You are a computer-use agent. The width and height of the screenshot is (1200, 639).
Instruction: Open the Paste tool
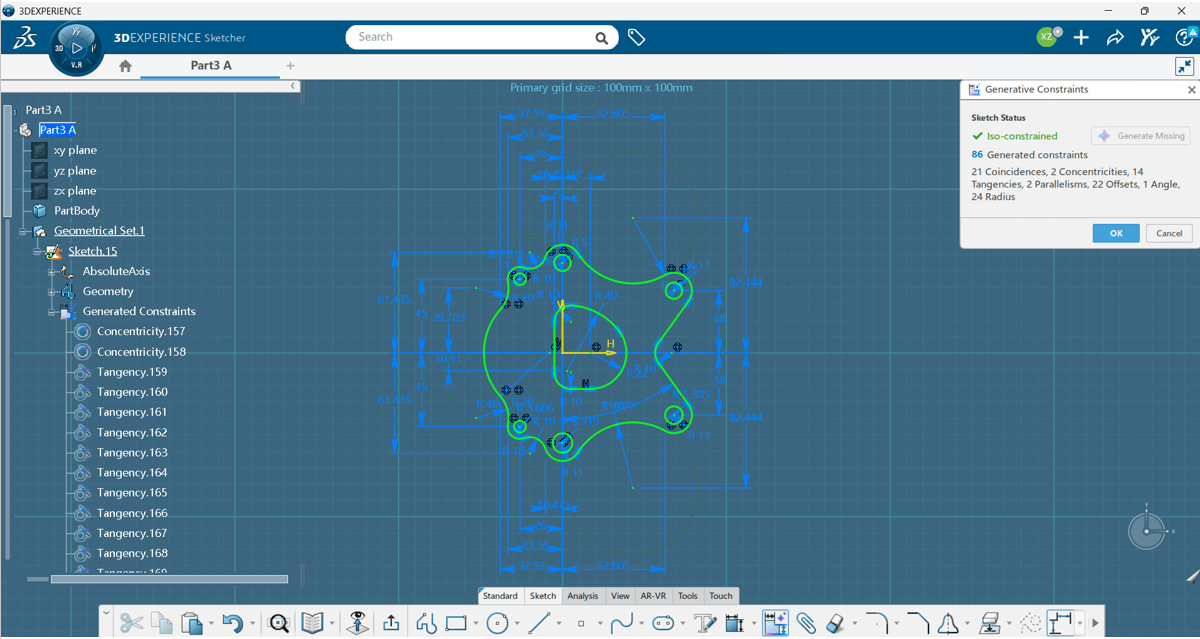click(x=190, y=622)
